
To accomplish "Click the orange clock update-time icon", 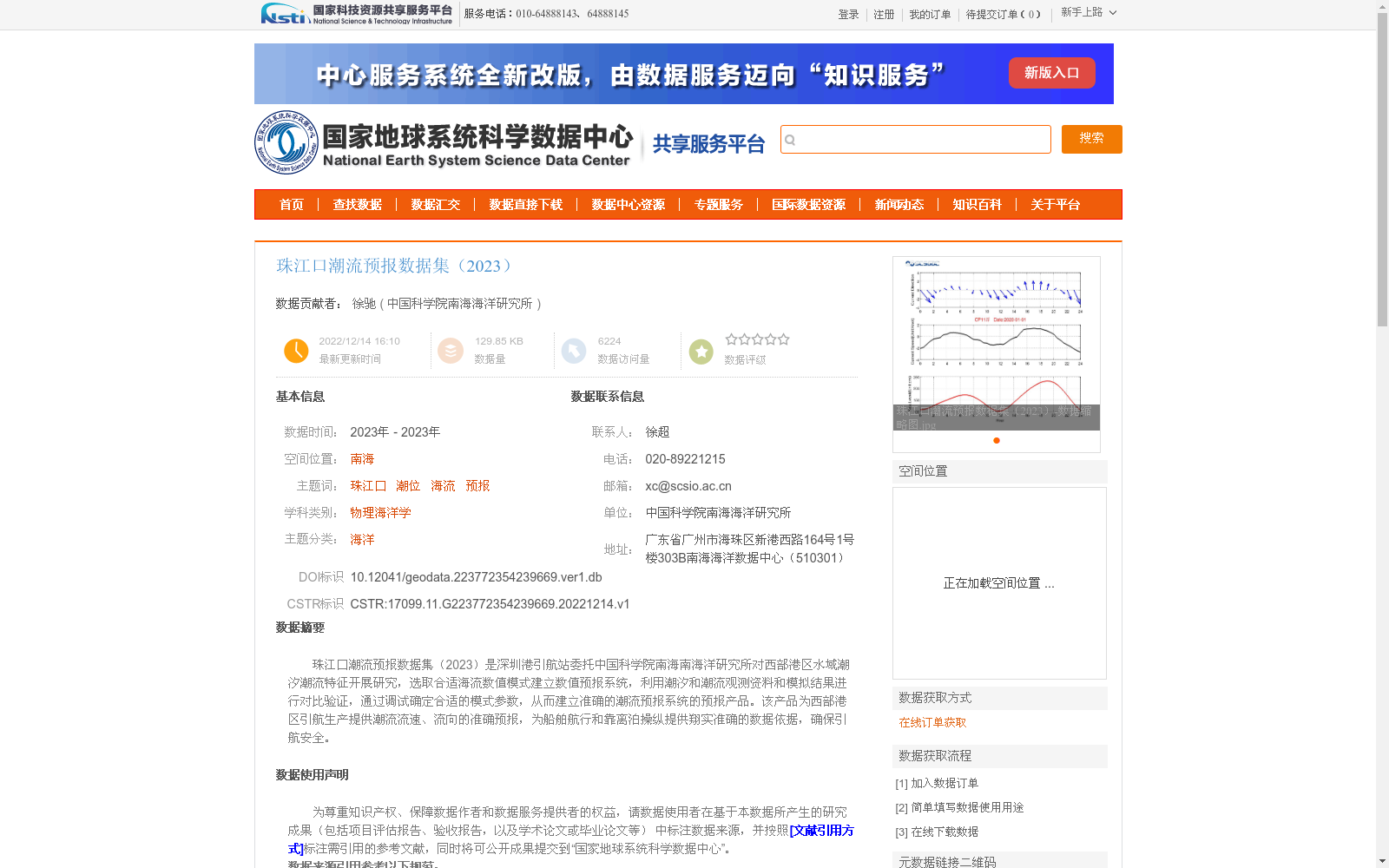I will tap(296, 351).
